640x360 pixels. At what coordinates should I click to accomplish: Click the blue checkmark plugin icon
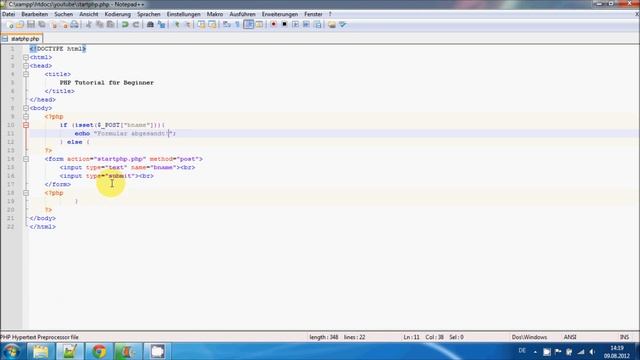coord(342,24)
